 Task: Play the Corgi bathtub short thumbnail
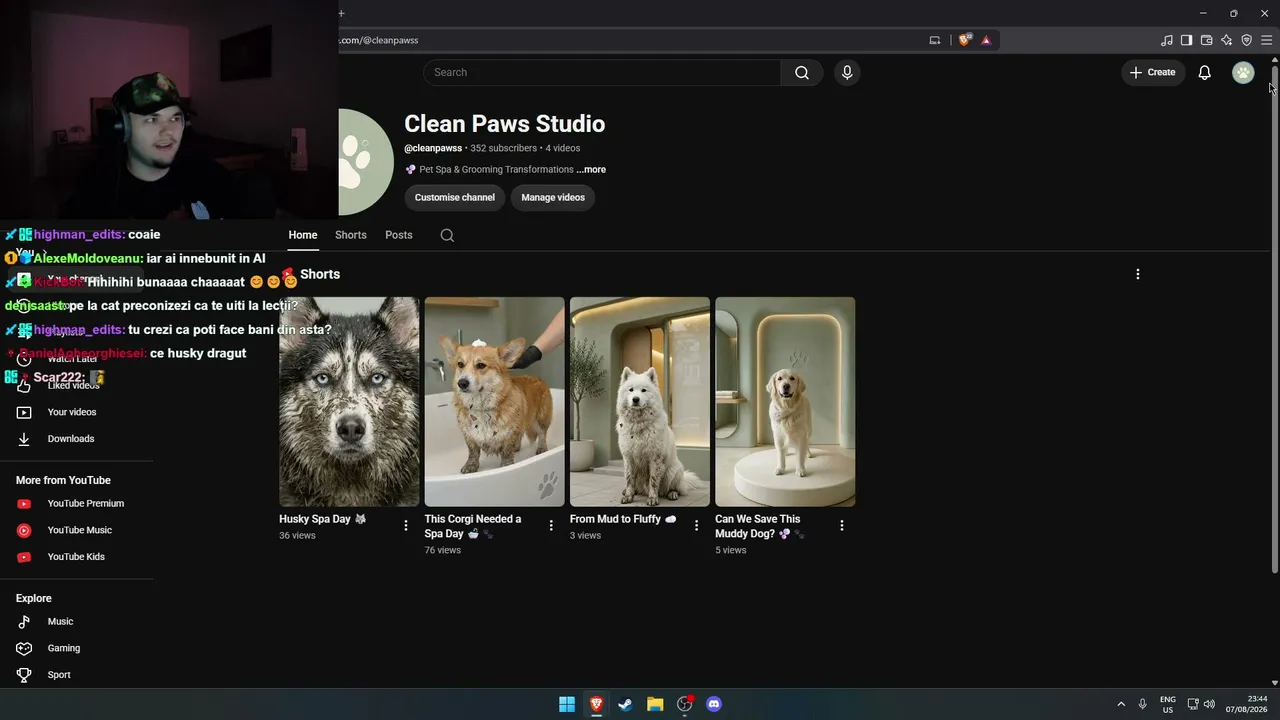click(x=494, y=402)
